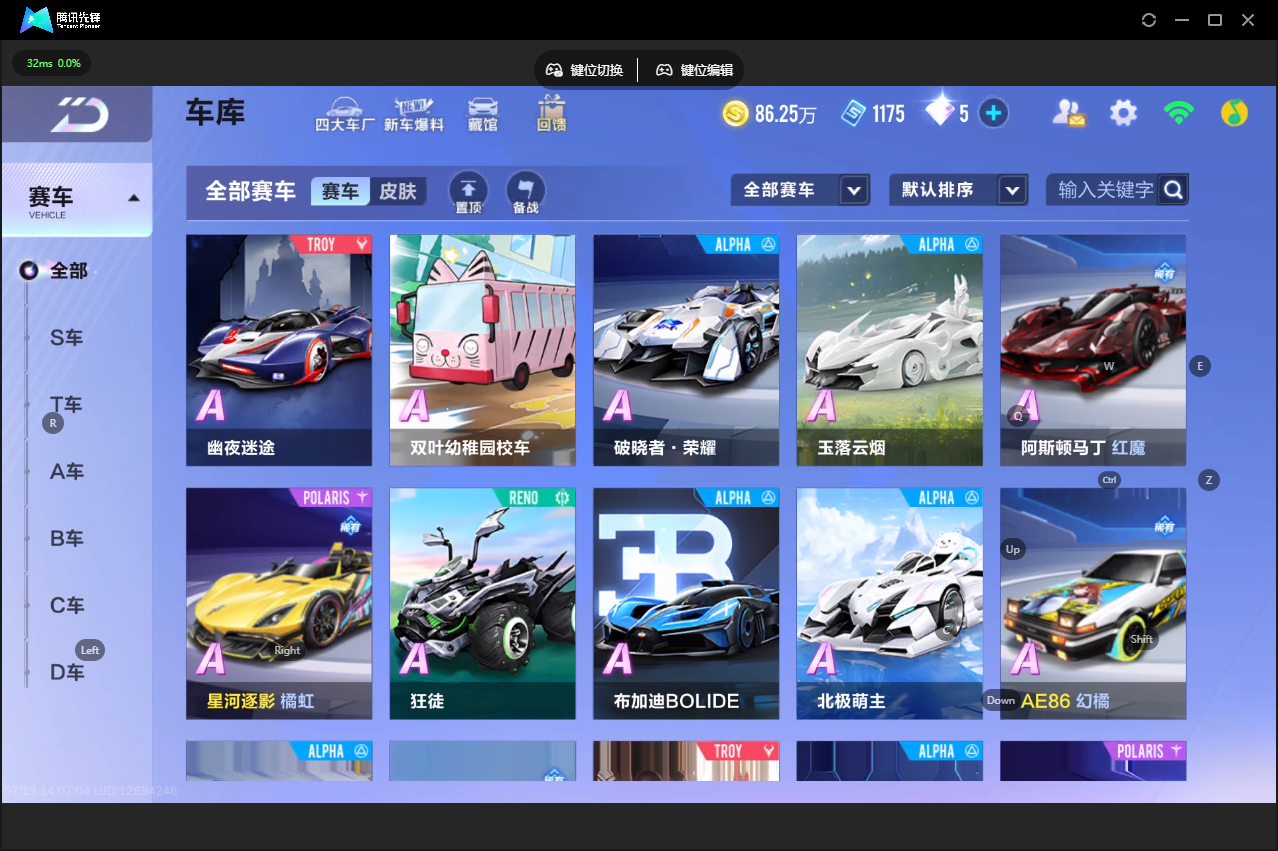Click the RENO badge on 狂徒
Viewport: 1278px width, 851px height.
pyautogui.click(x=533, y=498)
